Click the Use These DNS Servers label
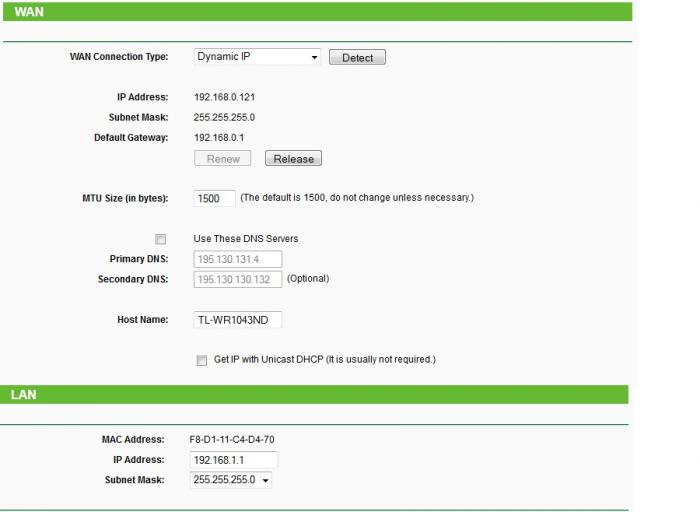This screenshot has width=700, height=512. [246, 239]
